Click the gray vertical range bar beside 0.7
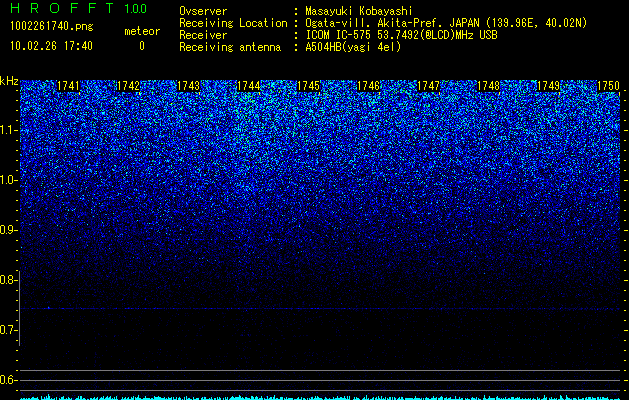This screenshot has height=400, width=629. (x=19, y=309)
